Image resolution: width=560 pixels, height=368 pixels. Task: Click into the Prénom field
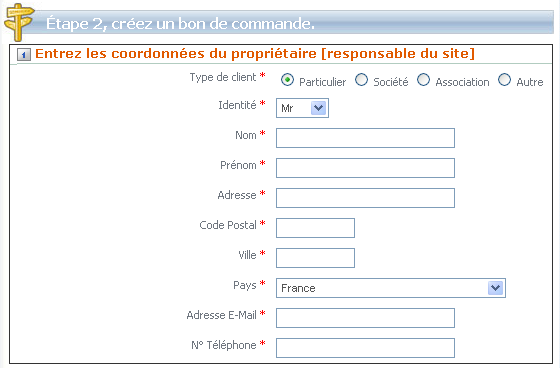tap(365, 168)
